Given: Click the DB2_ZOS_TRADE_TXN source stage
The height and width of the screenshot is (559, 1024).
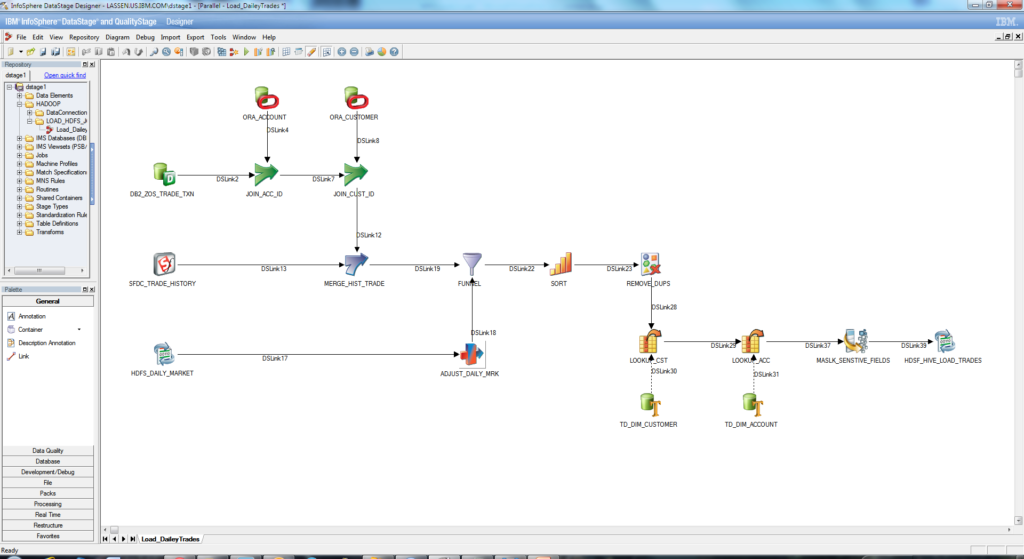Looking at the screenshot, I should pos(162,175).
